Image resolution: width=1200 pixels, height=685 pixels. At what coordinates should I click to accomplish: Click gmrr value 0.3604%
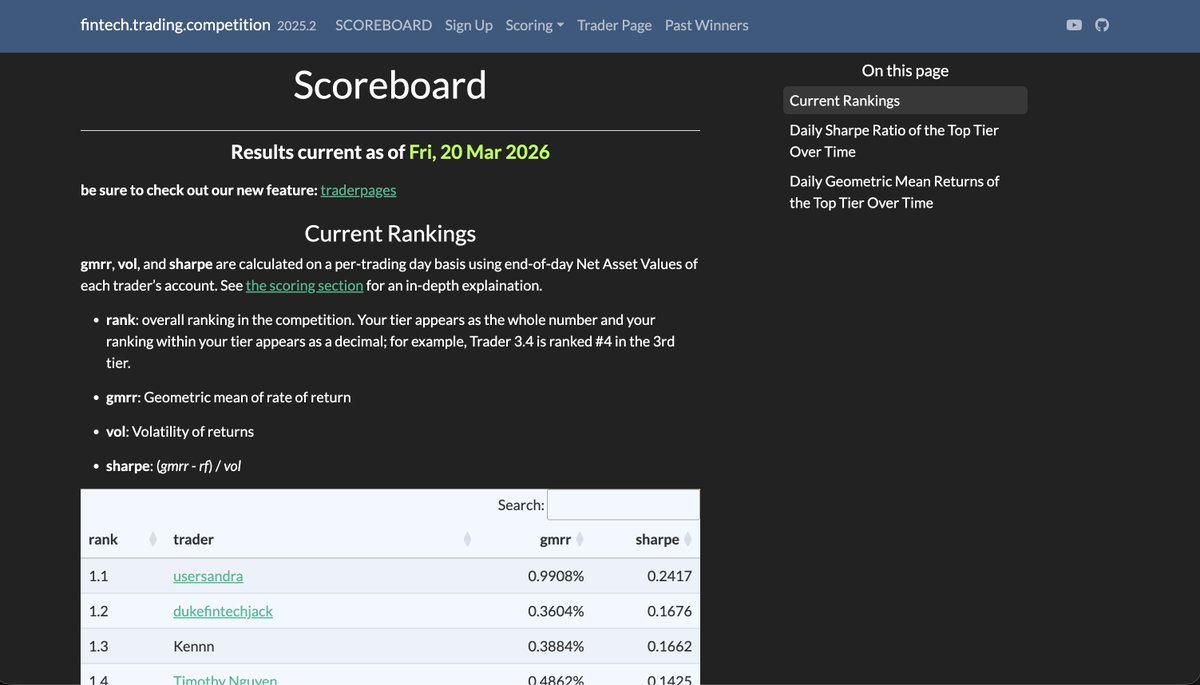click(556, 611)
